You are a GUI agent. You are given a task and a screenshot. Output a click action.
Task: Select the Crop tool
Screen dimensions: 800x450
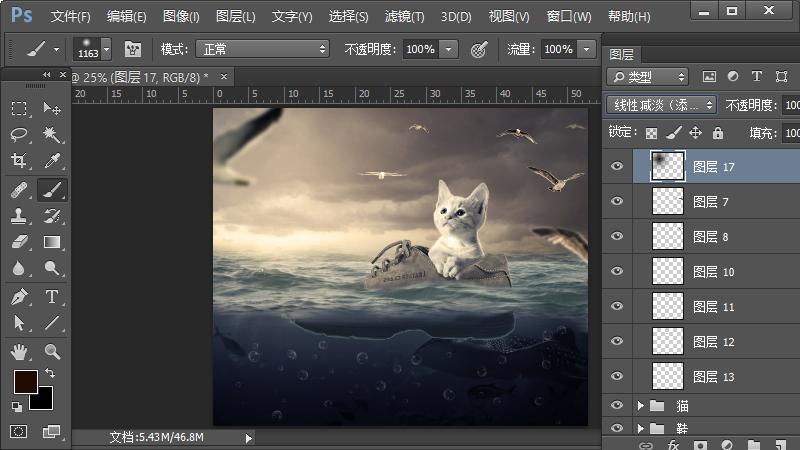coord(19,161)
